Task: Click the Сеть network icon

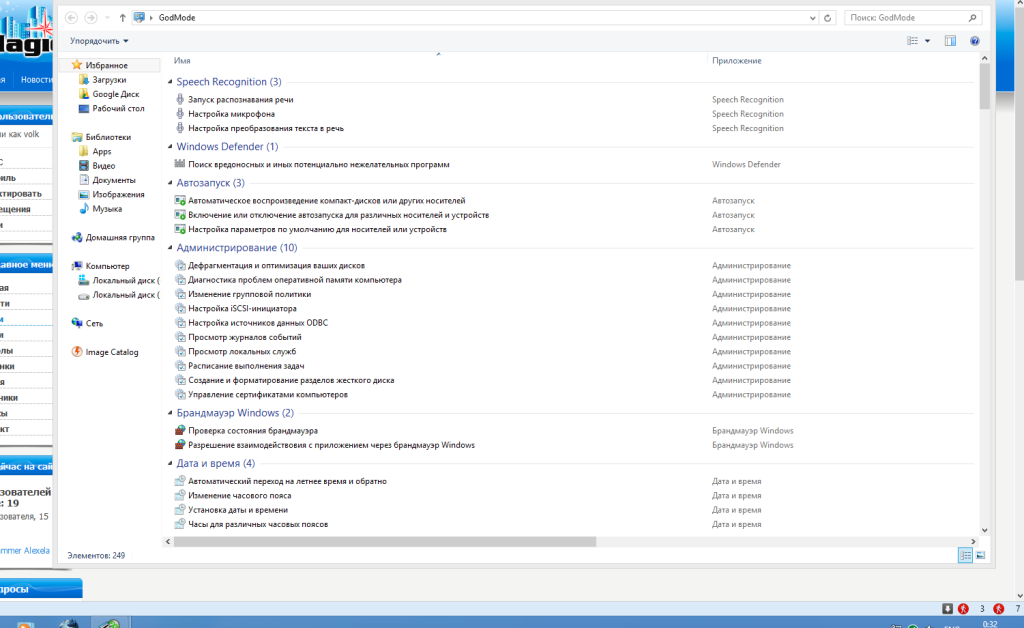Action: pyautogui.click(x=76, y=322)
